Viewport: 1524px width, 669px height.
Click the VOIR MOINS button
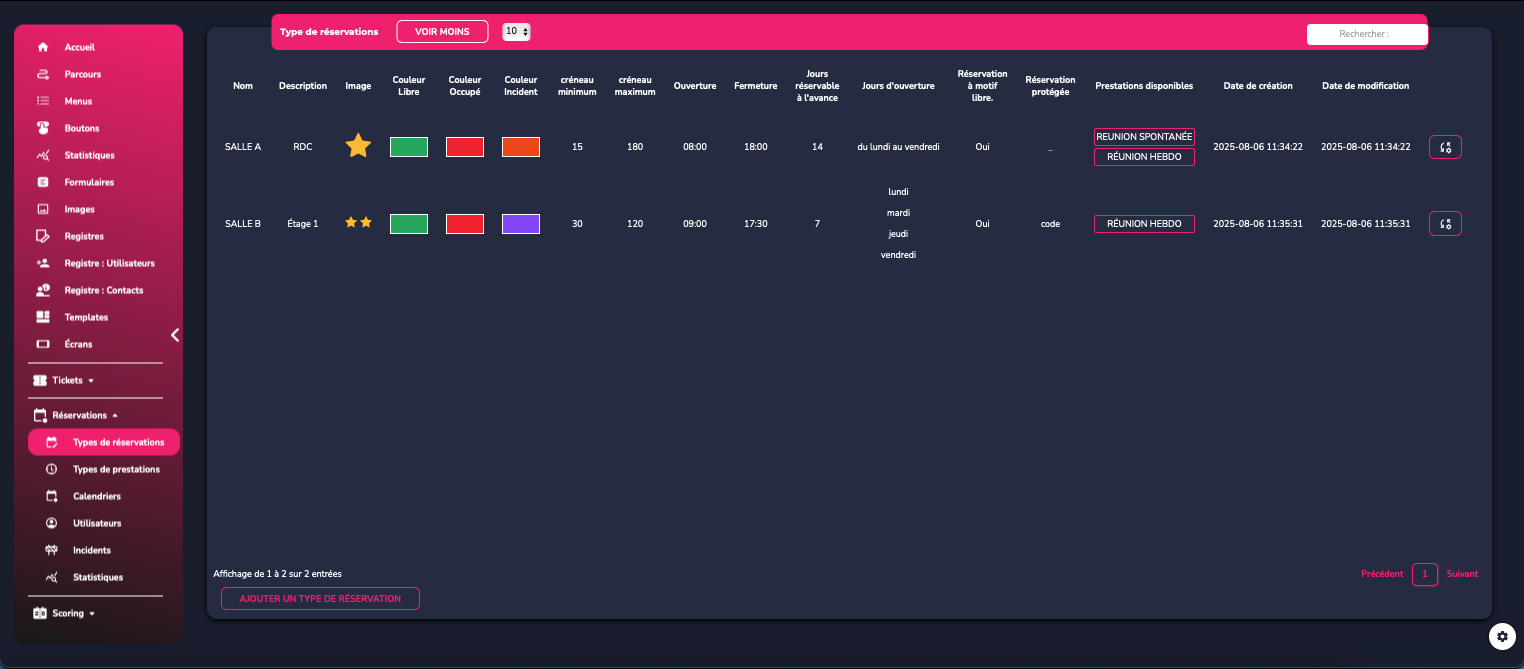point(442,32)
